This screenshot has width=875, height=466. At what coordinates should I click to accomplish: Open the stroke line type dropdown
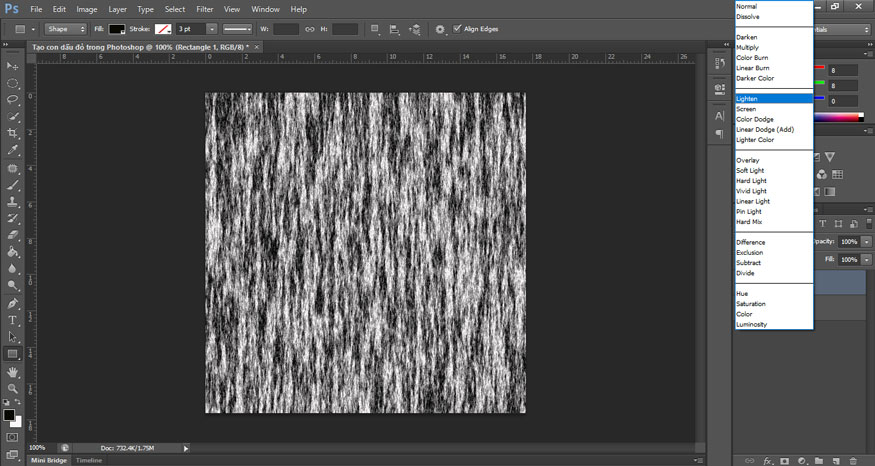pos(237,29)
